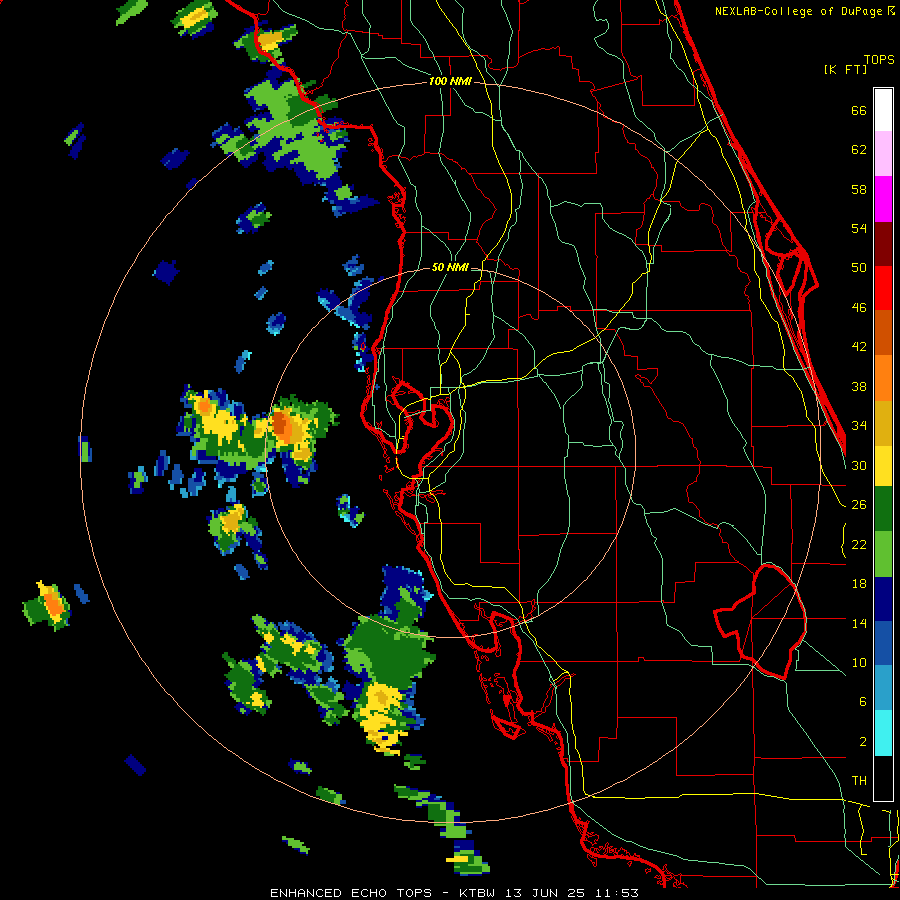Click the yellow swatch beside label 30
Viewport: 900px width, 900px height.
[883, 465]
